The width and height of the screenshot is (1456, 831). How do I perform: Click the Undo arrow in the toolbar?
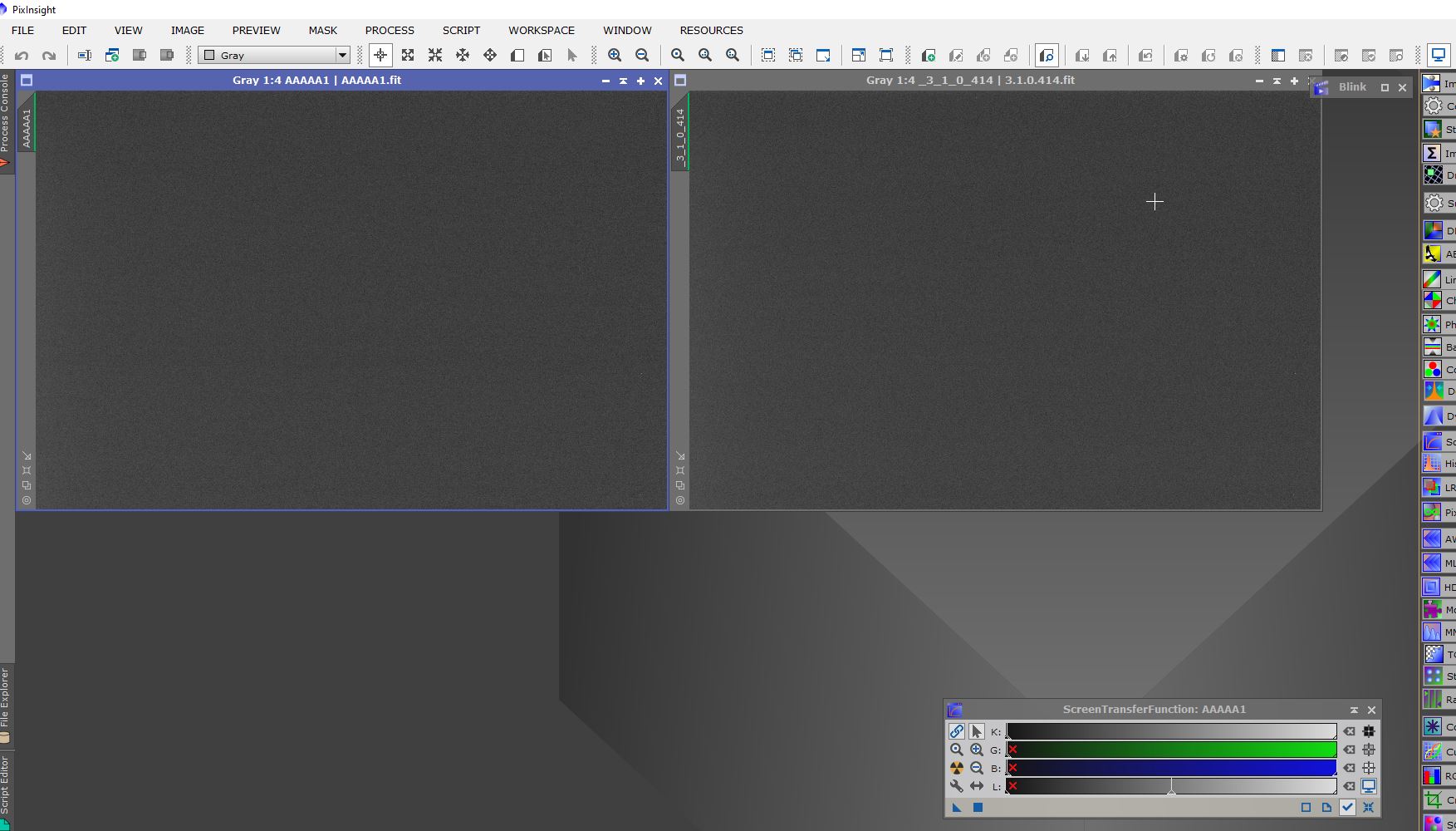click(22, 56)
